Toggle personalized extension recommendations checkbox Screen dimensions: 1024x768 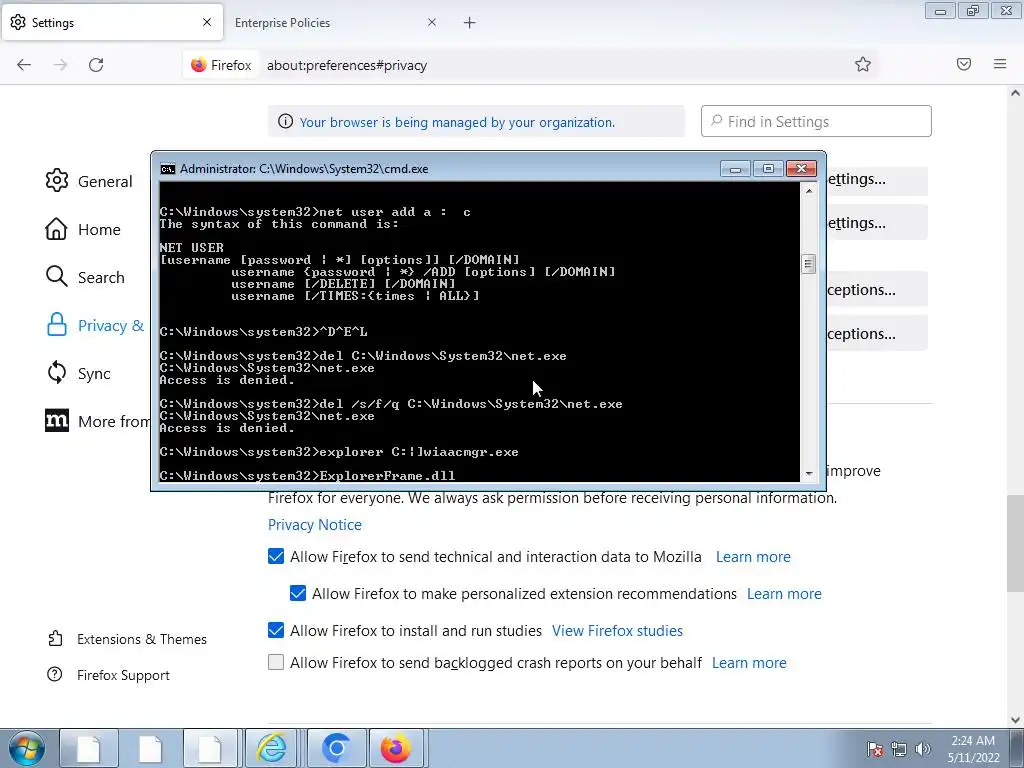pos(298,593)
